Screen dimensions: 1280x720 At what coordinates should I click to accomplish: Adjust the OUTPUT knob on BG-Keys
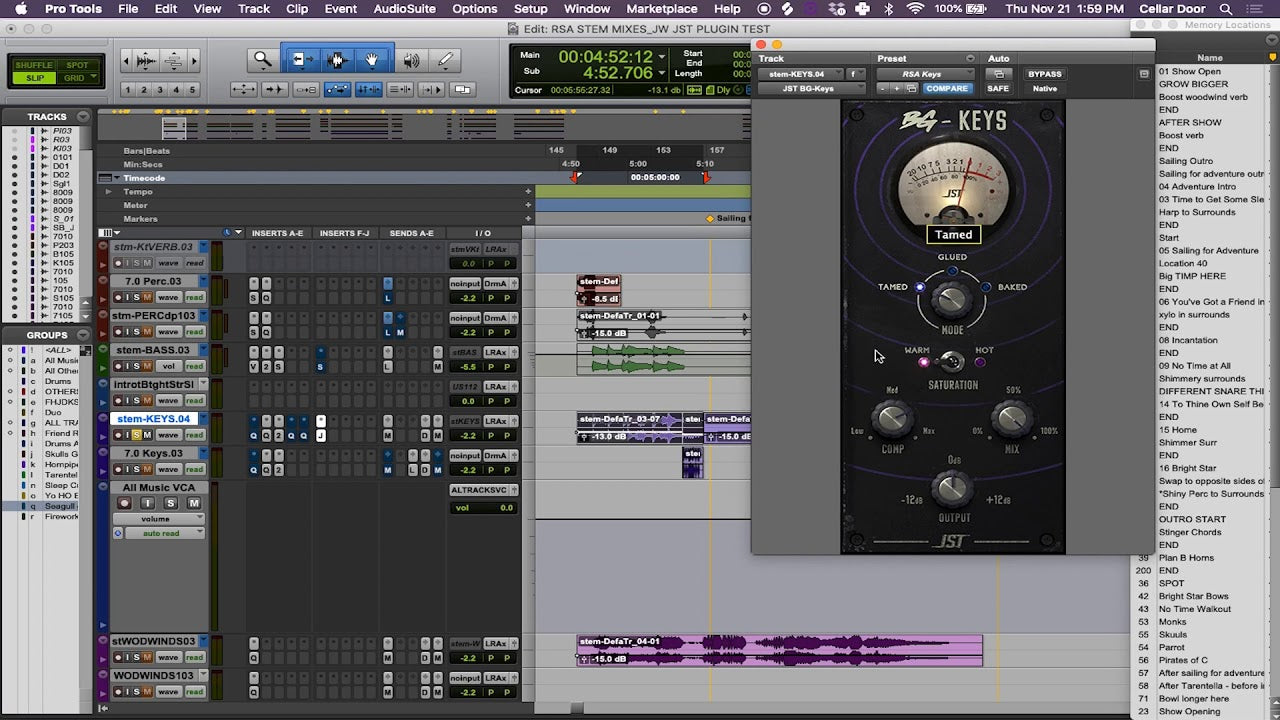(952, 489)
